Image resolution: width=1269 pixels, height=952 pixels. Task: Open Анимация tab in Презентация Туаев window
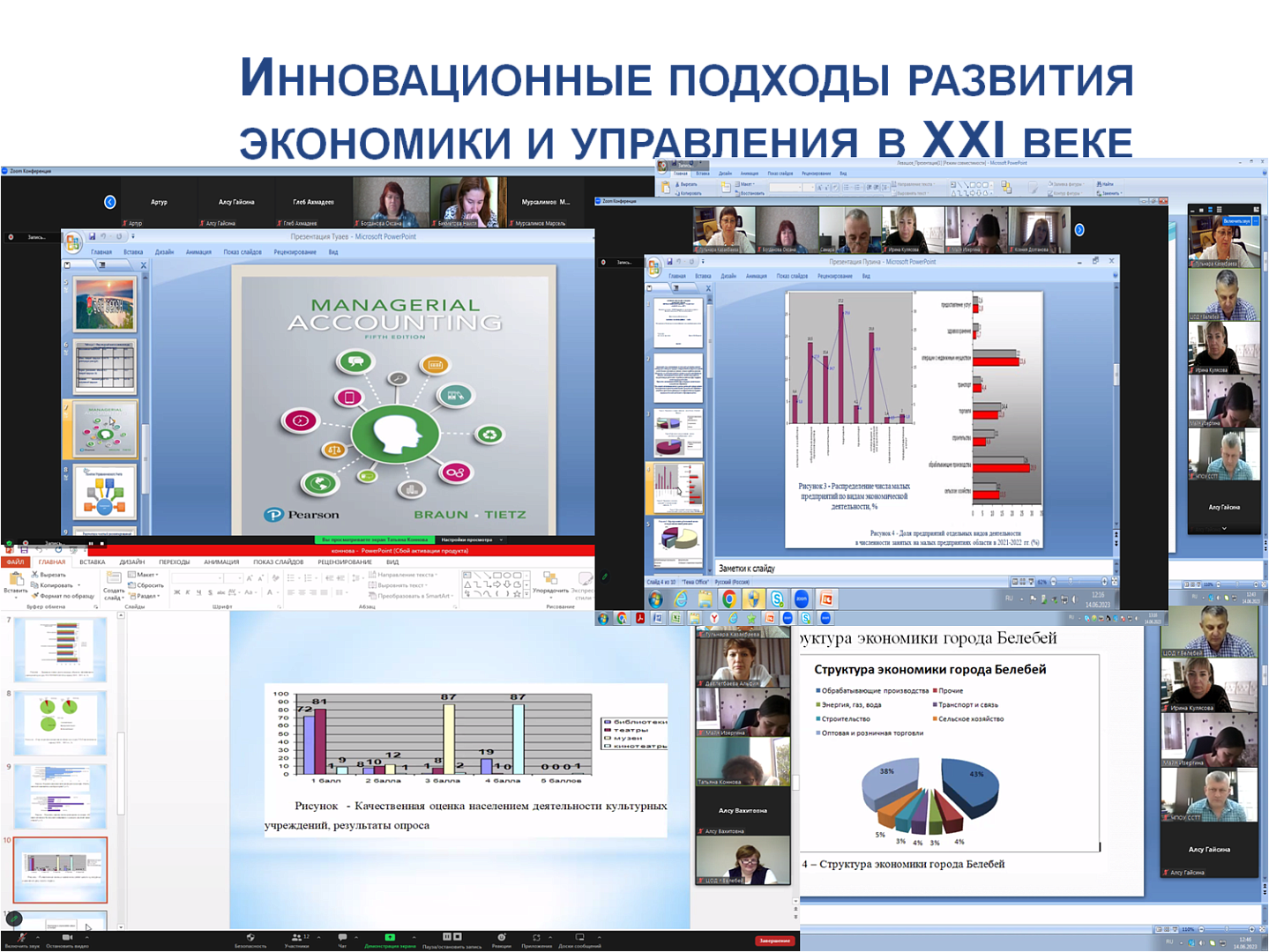coord(198,252)
